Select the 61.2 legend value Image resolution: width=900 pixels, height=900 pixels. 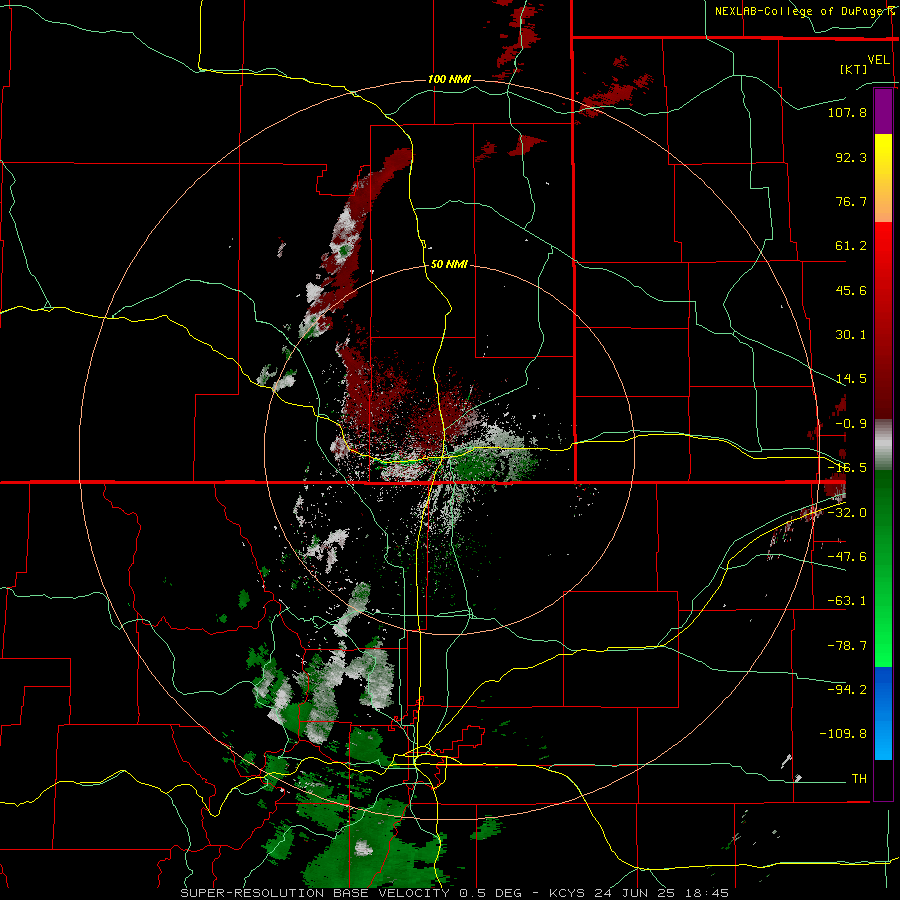[x=851, y=246]
